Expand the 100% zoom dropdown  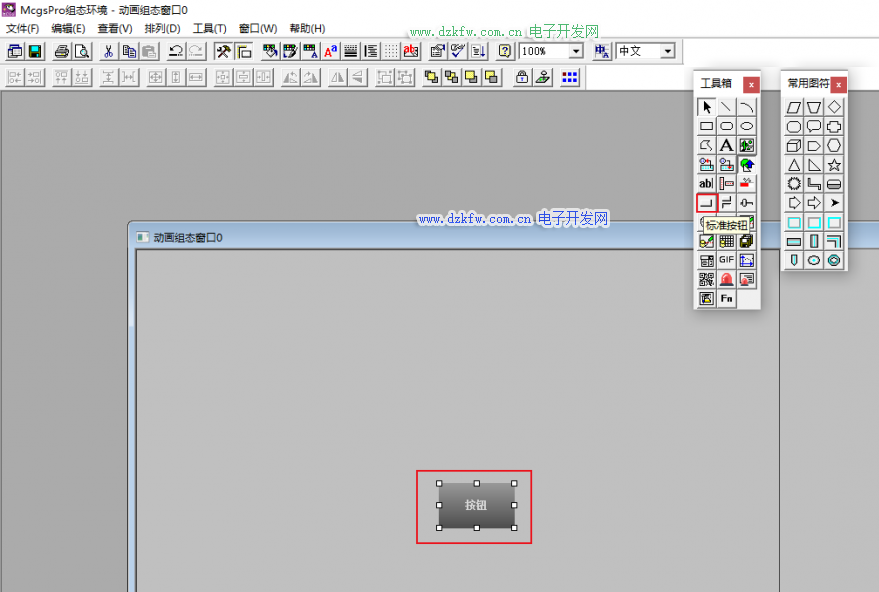click(x=576, y=51)
